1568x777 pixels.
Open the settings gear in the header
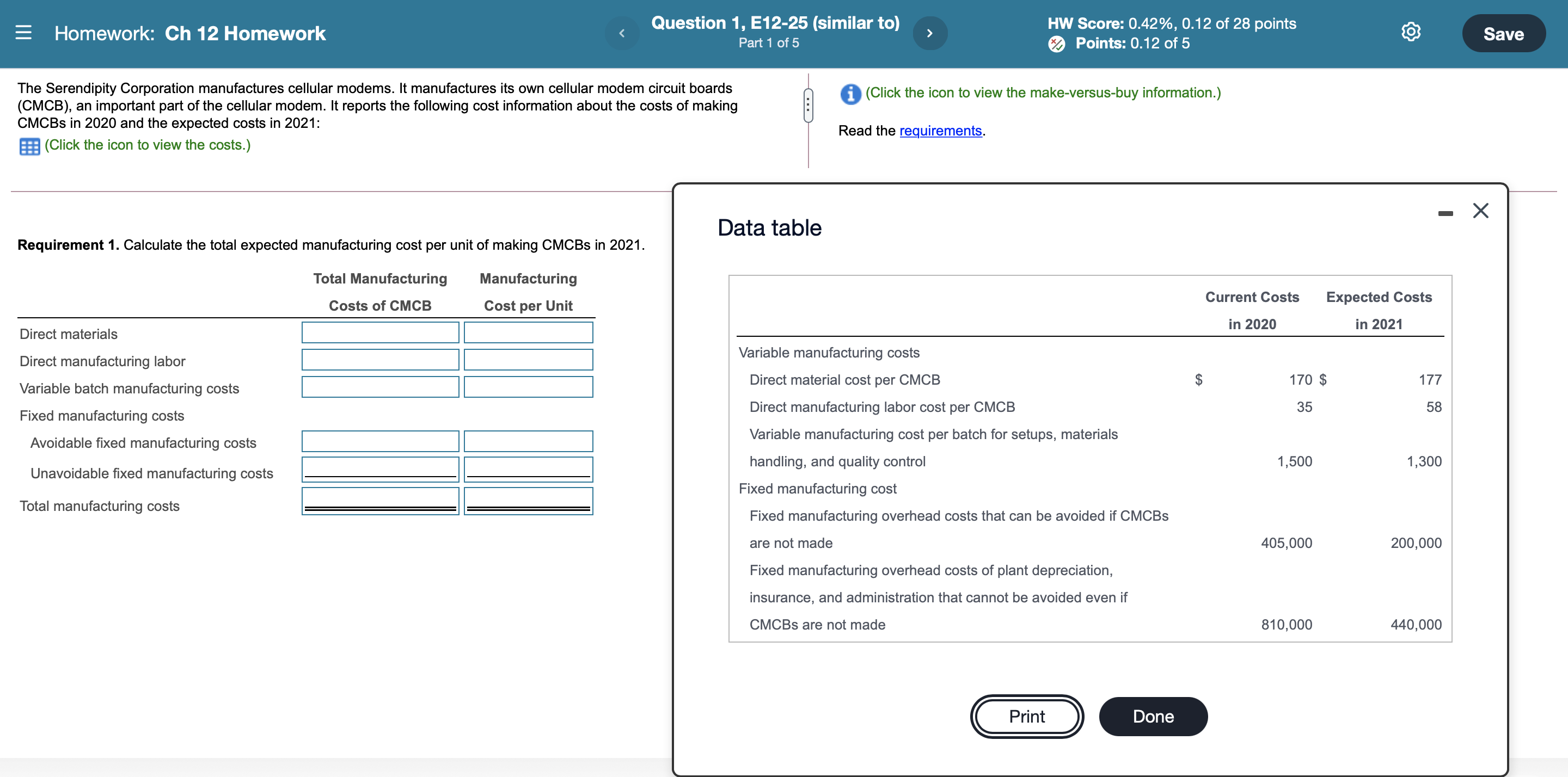pos(1410,32)
